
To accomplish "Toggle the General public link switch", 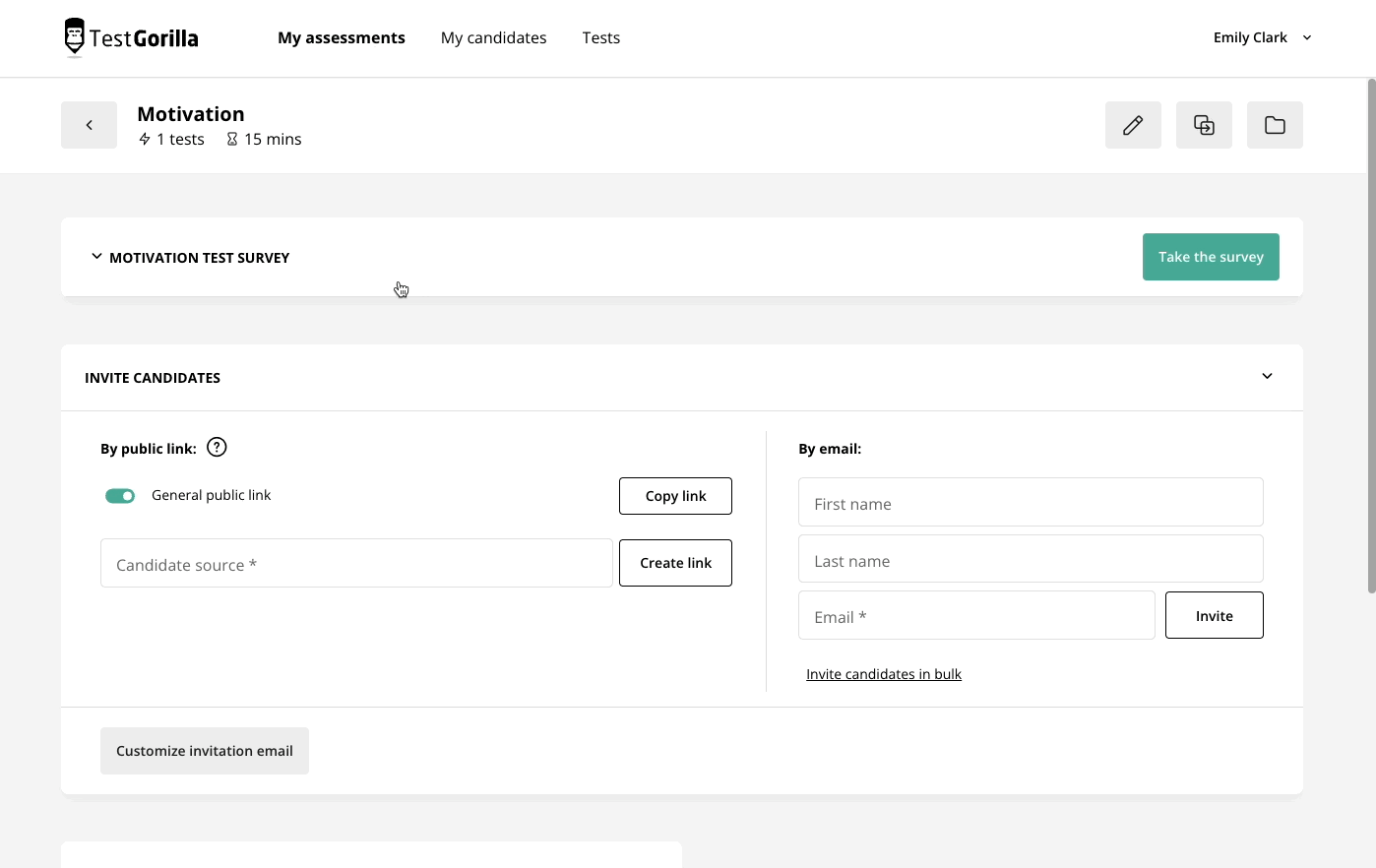I will (120, 496).
